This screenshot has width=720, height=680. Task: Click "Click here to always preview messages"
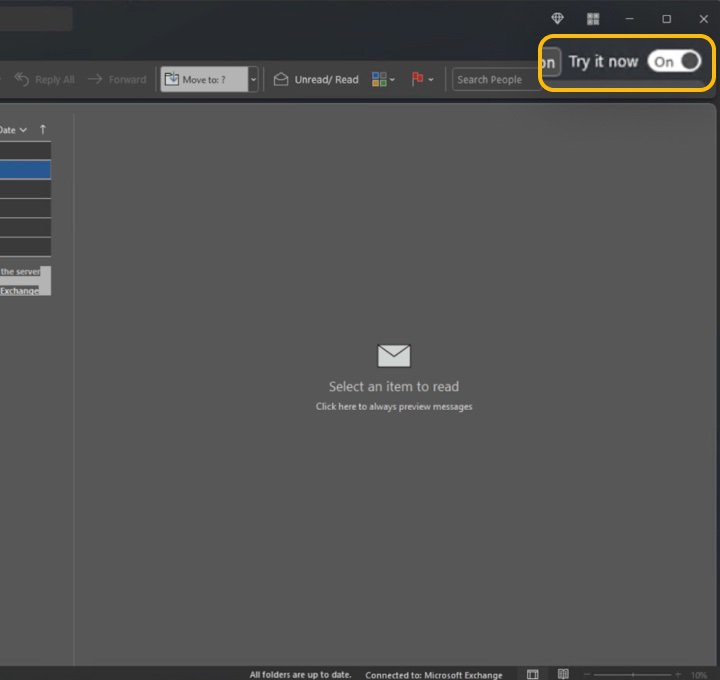click(x=394, y=407)
